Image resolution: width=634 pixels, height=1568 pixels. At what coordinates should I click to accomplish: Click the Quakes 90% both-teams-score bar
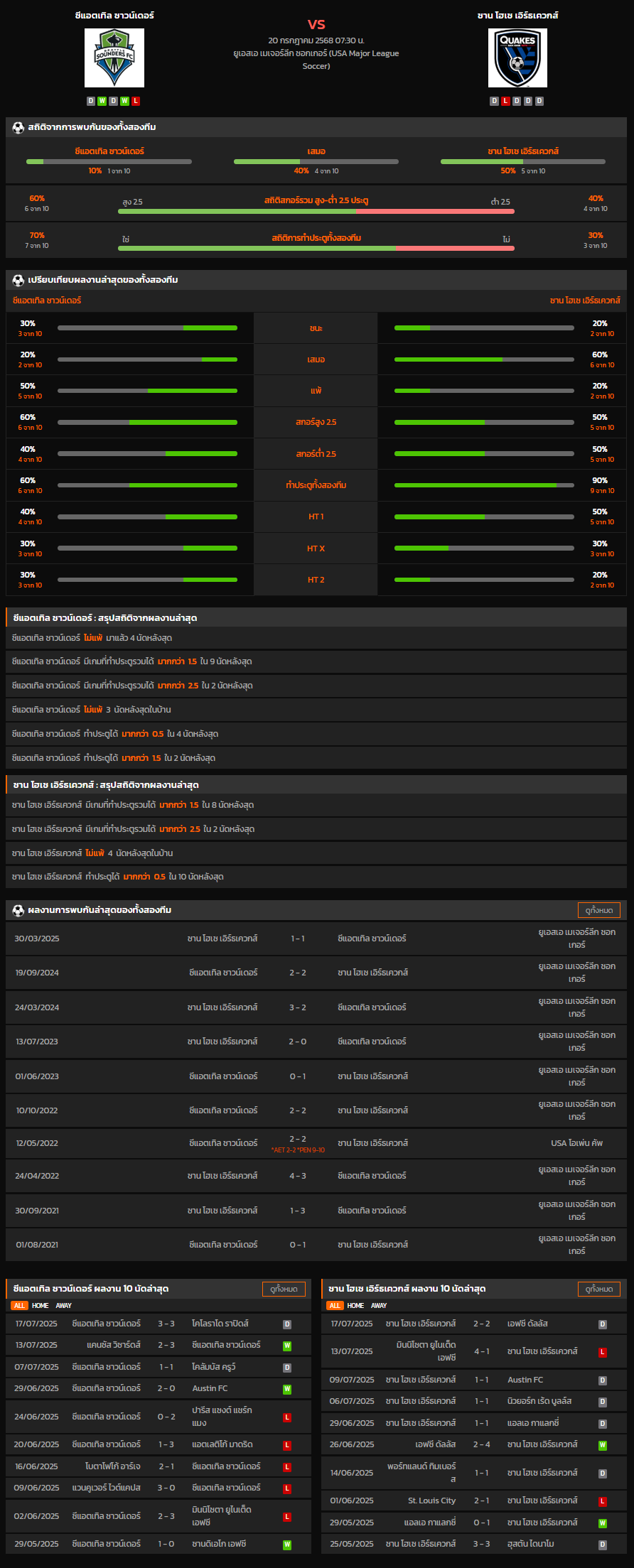click(x=484, y=485)
